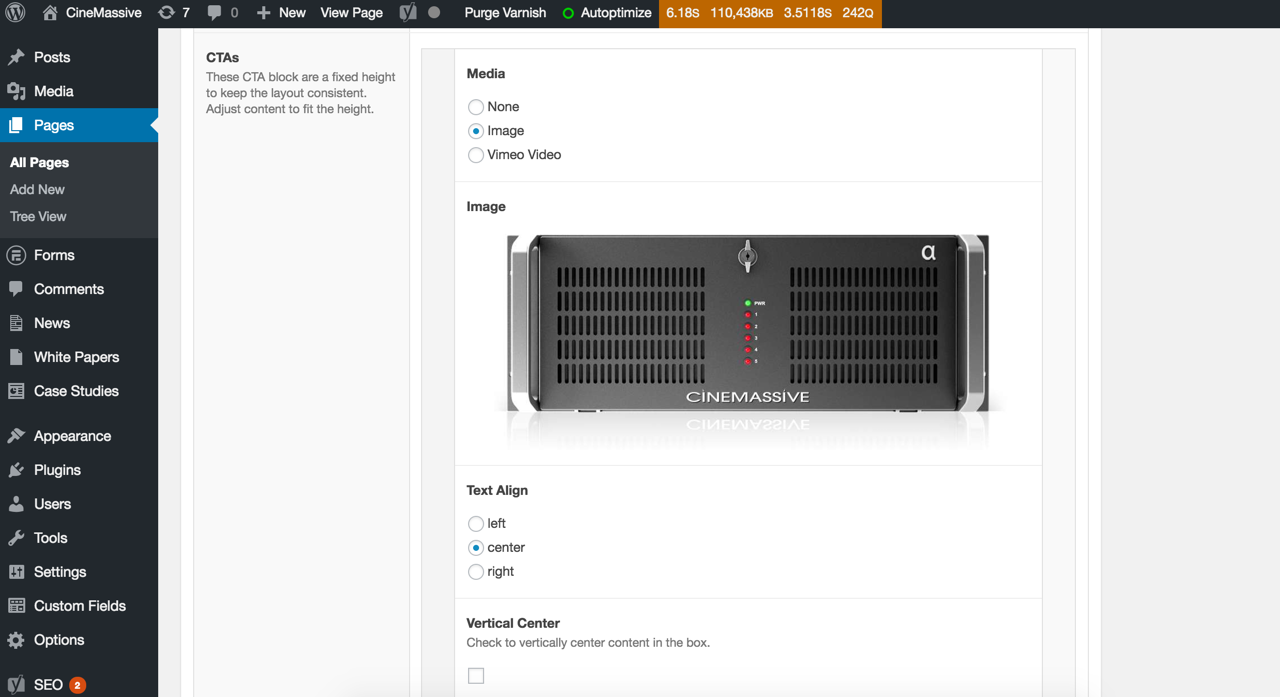Open the WordPress logo menu

pyautogui.click(x=15, y=13)
